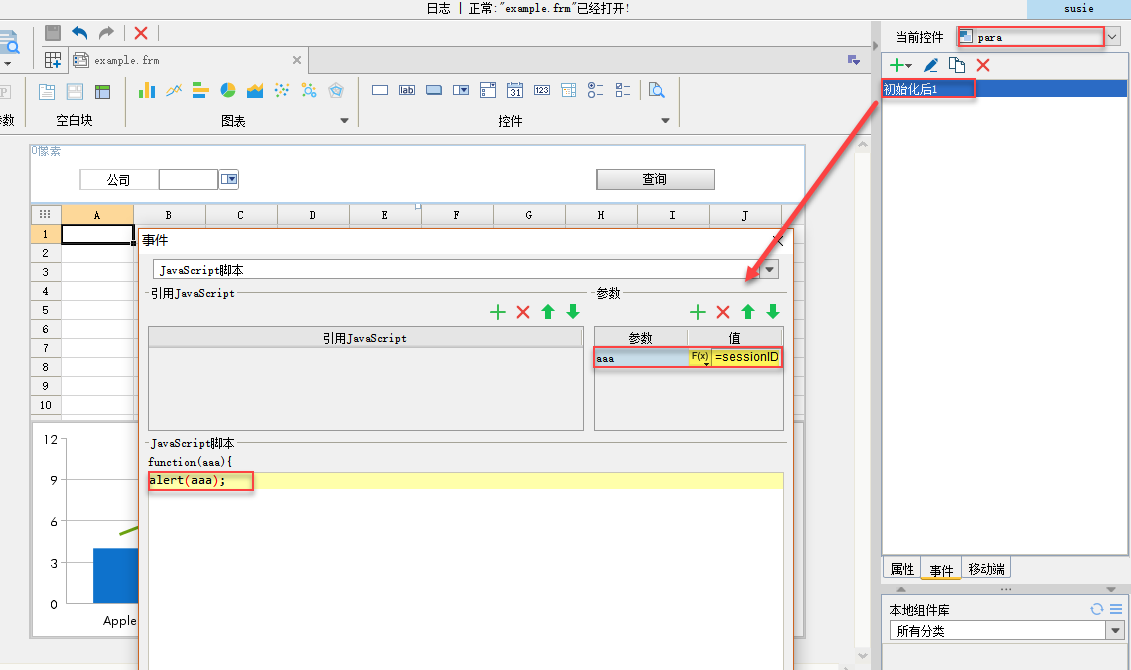
Task: Undo the last action
Action: (x=79, y=32)
